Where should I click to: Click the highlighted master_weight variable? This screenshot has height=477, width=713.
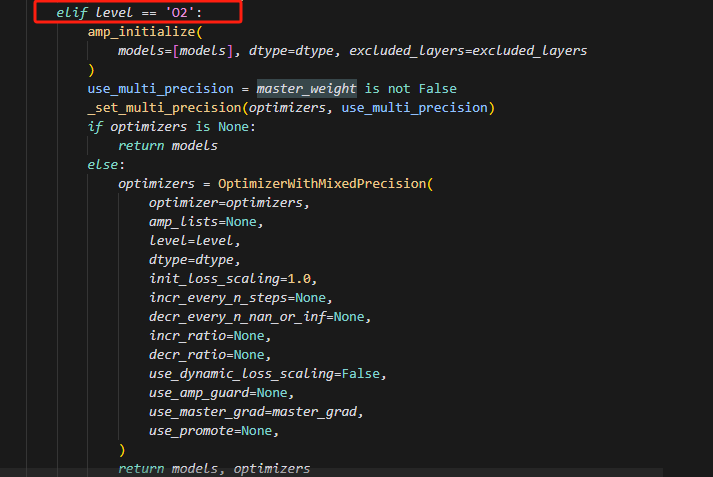(x=306, y=88)
